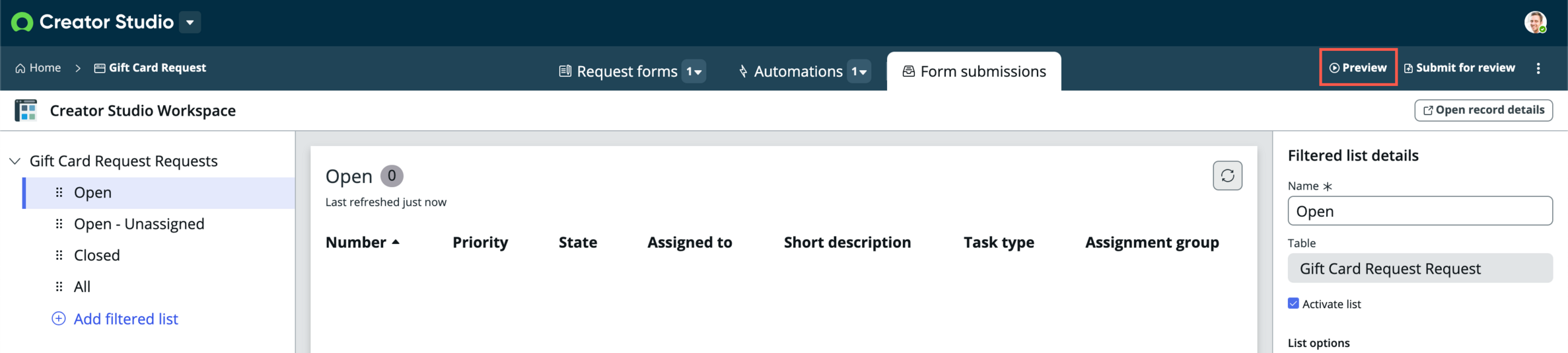Click the Preview button
This screenshot has height=353, width=1568.
pos(1358,67)
